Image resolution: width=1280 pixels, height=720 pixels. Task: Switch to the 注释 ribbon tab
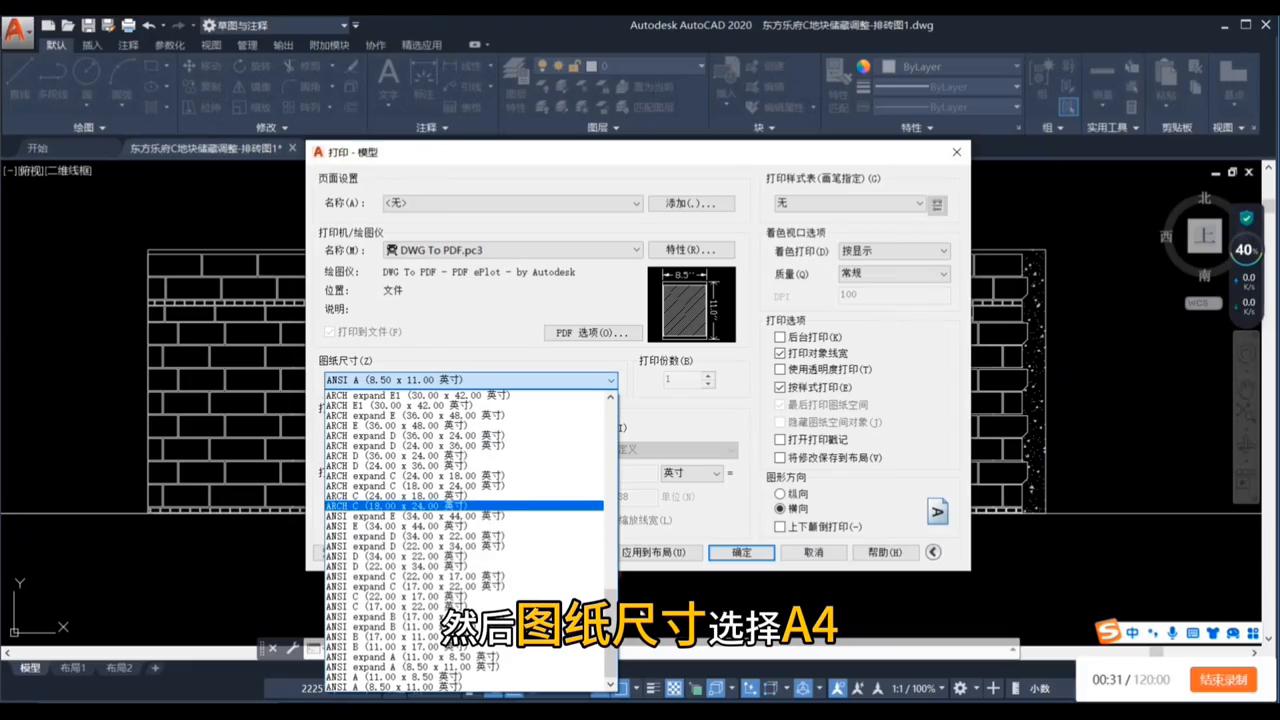[x=128, y=45]
